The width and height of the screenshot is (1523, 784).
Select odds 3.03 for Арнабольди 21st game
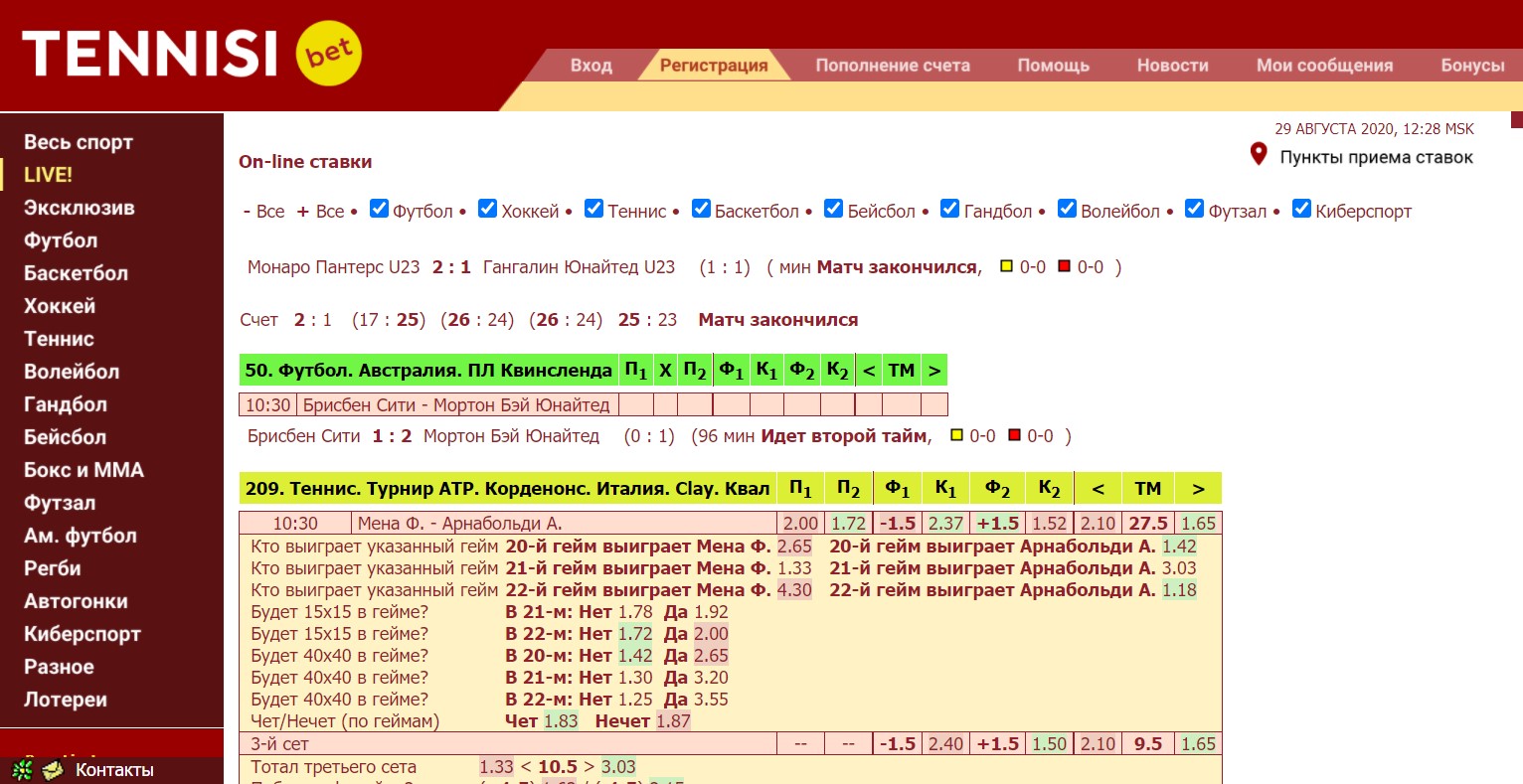(x=1179, y=568)
